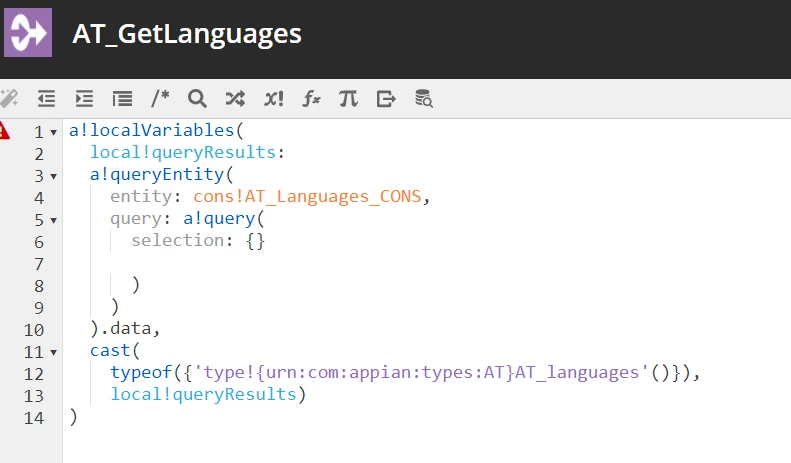Click cons!AT_Languages_CONS constant
791x463 pixels.
pos(307,197)
